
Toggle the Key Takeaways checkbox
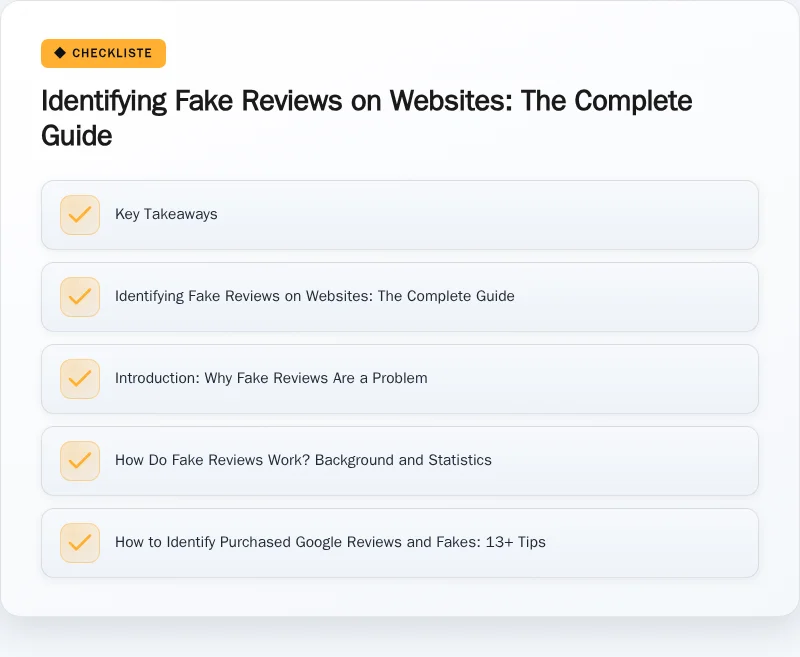[x=80, y=215]
